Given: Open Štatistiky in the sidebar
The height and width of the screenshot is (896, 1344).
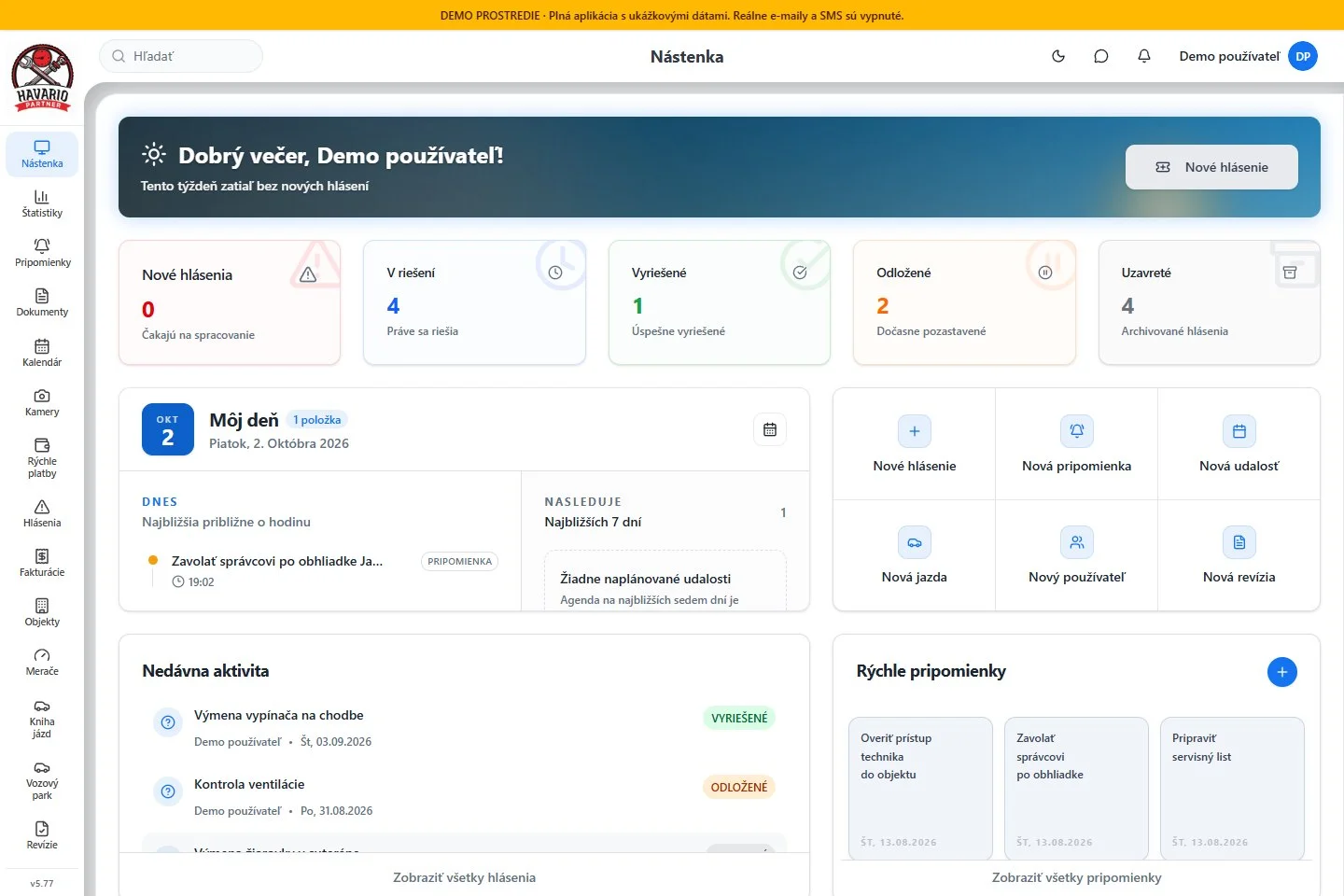Looking at the screenshot, I should click(x=42, y=203).
